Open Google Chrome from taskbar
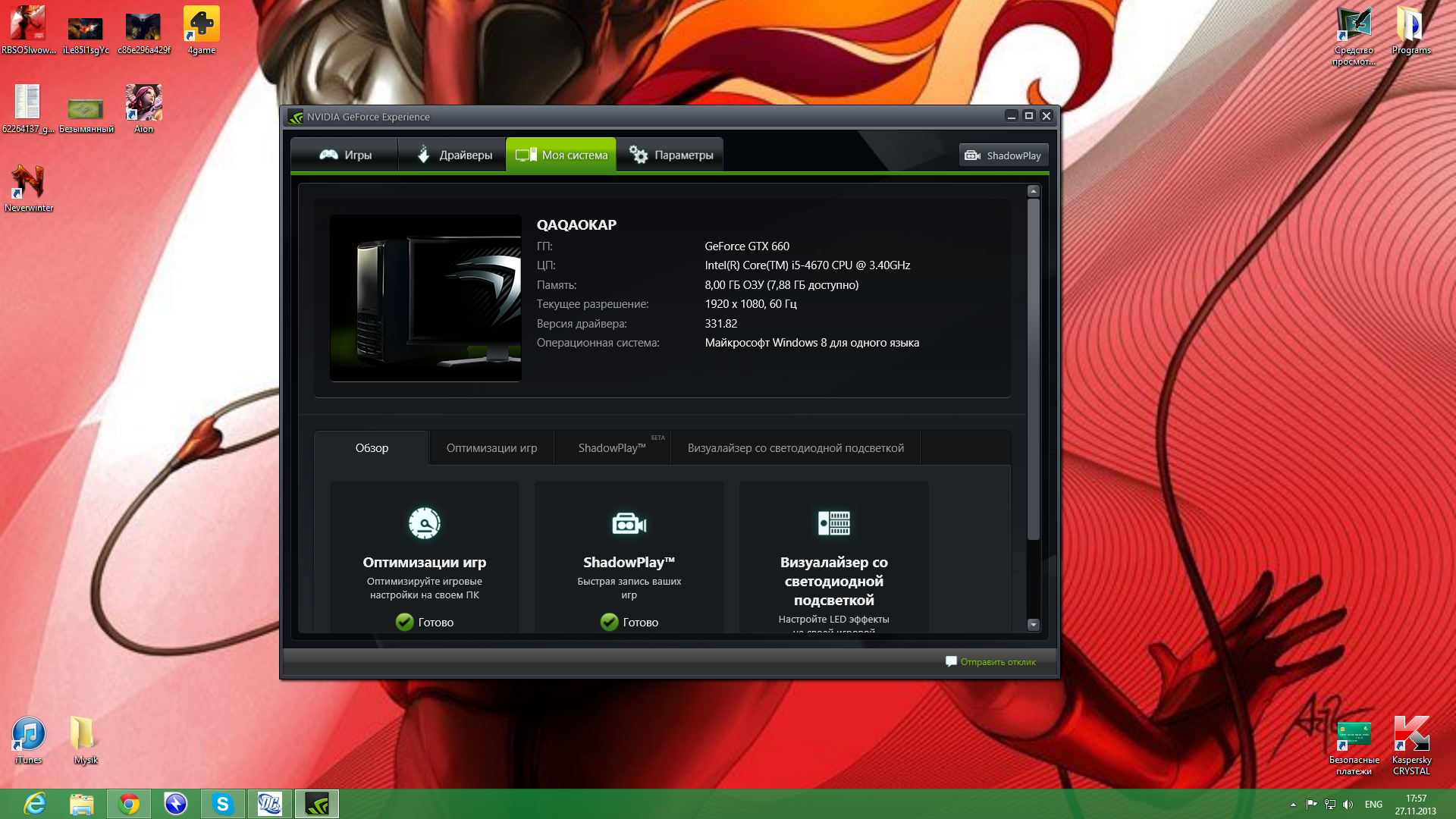 129,804
